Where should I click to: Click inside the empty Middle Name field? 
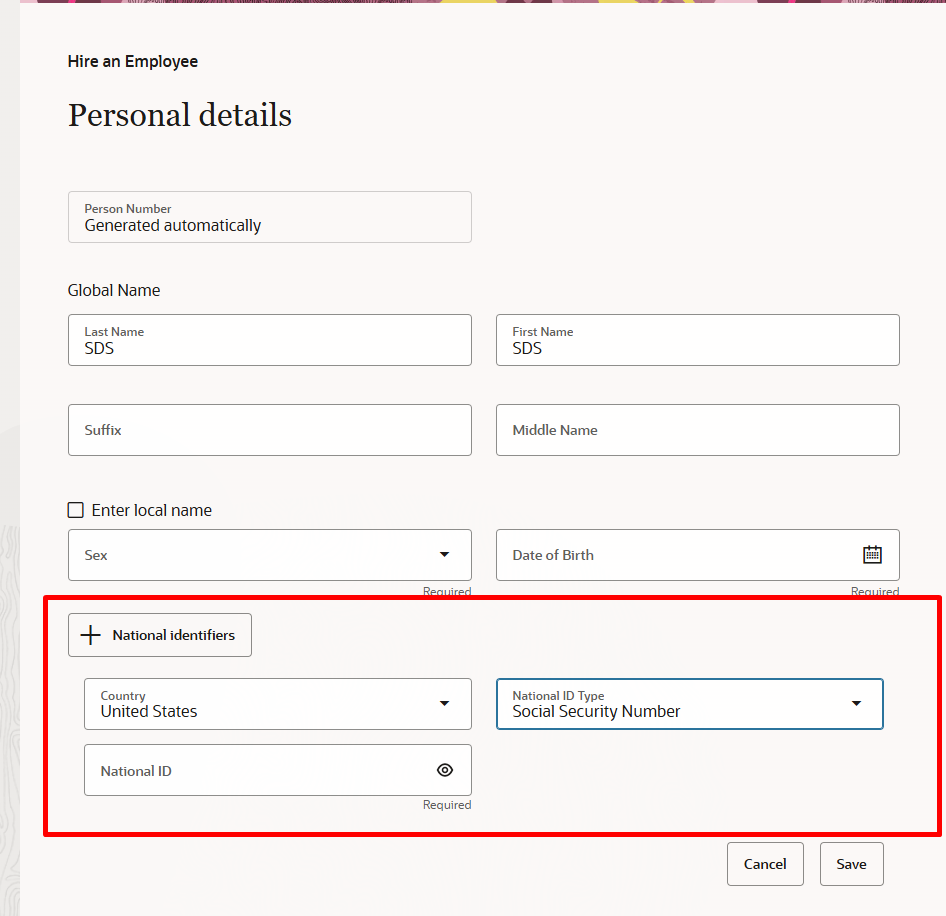[697, 430]
